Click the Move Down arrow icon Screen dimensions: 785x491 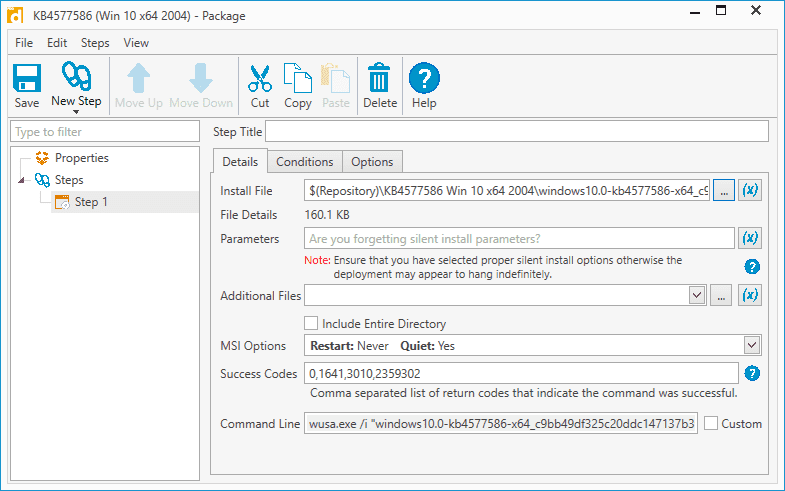[201, 78]
